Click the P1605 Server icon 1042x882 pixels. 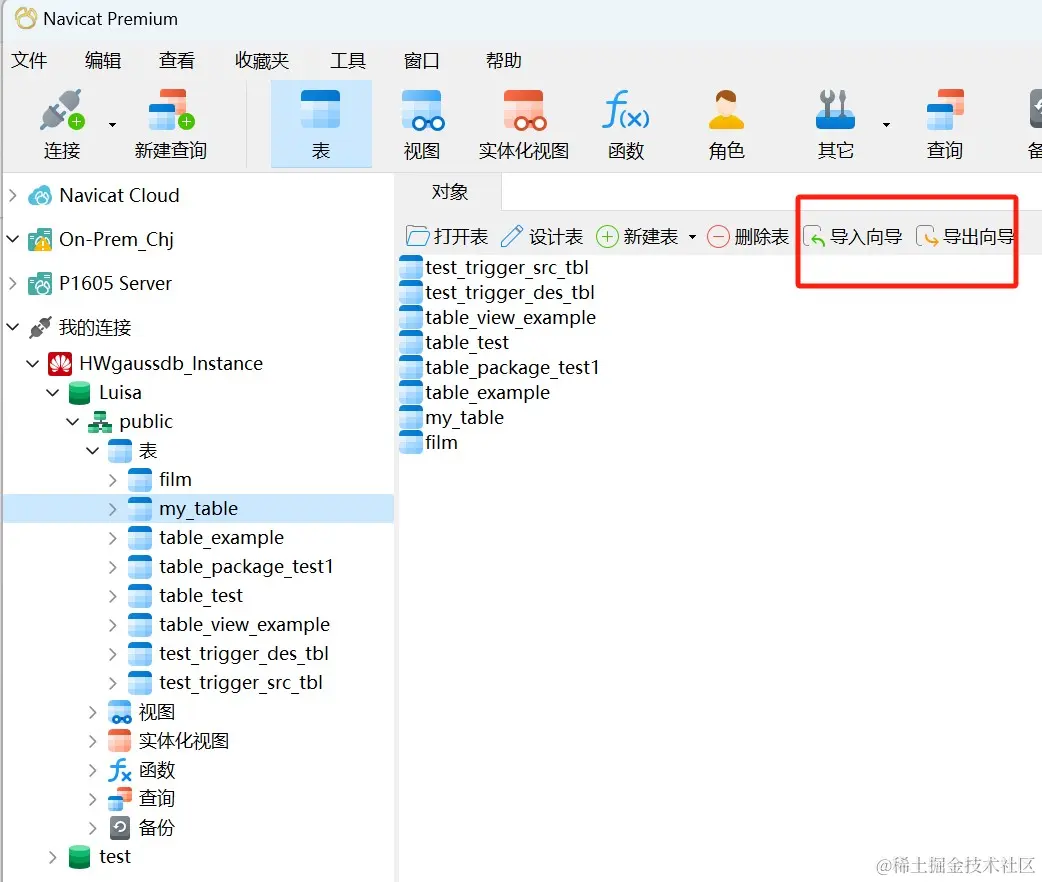40,284
